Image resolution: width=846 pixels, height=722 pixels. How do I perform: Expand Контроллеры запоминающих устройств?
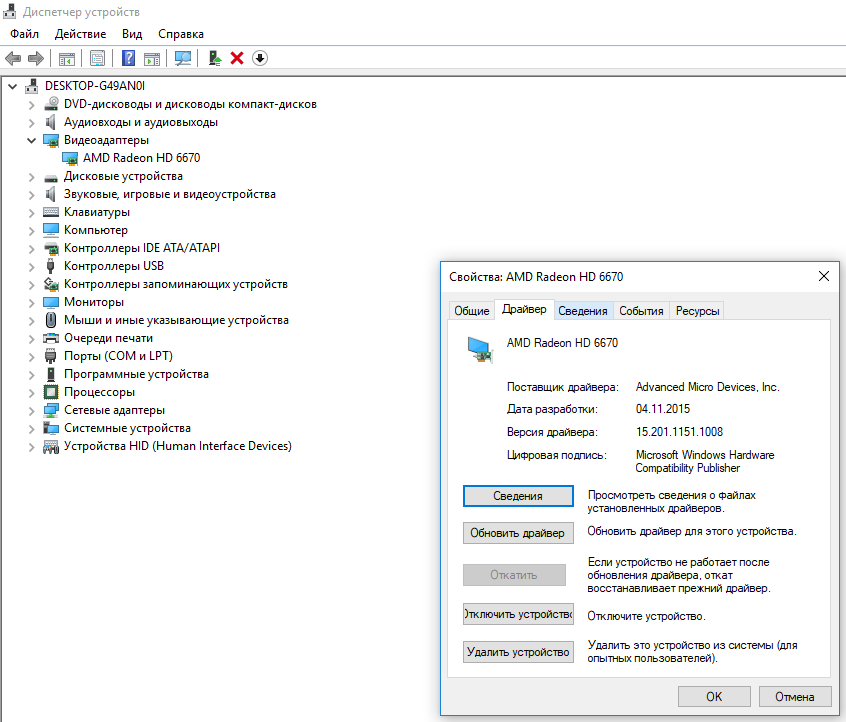click(31, 285)
